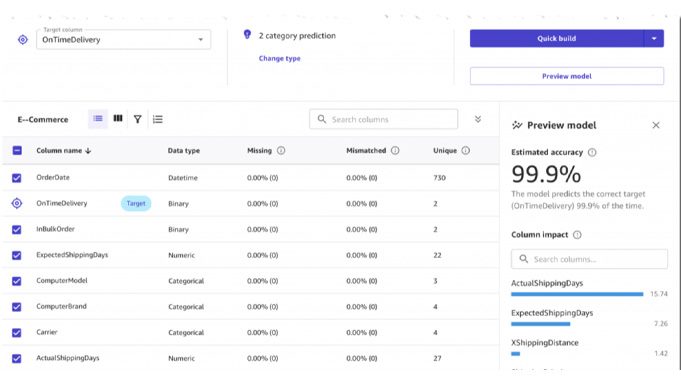This screenshot has height=381, width=681.
Task: Deselect all columns via header checkbox
Action: click(17, 150)
